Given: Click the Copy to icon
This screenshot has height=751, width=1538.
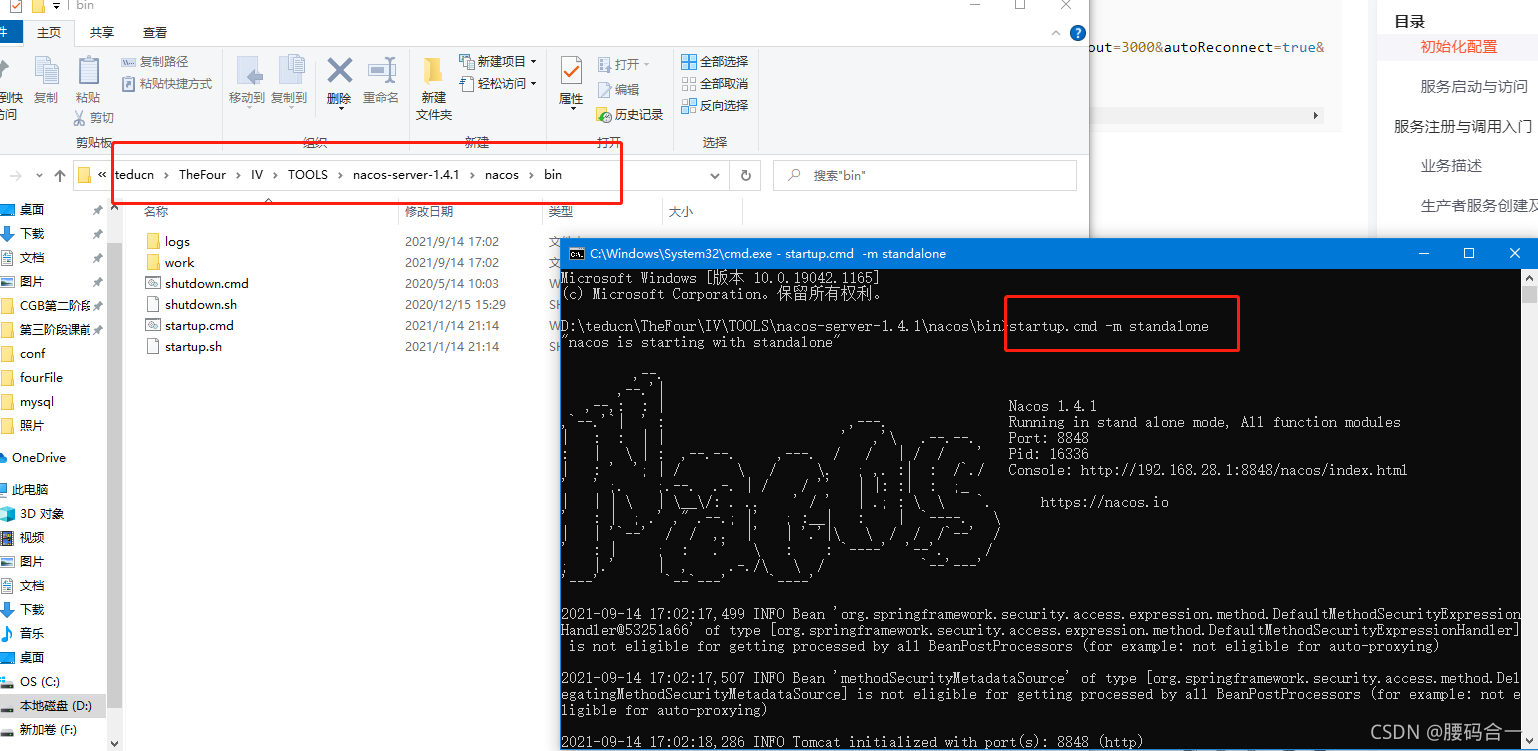Looking at the screenshot, I should [x=289, y=79].
